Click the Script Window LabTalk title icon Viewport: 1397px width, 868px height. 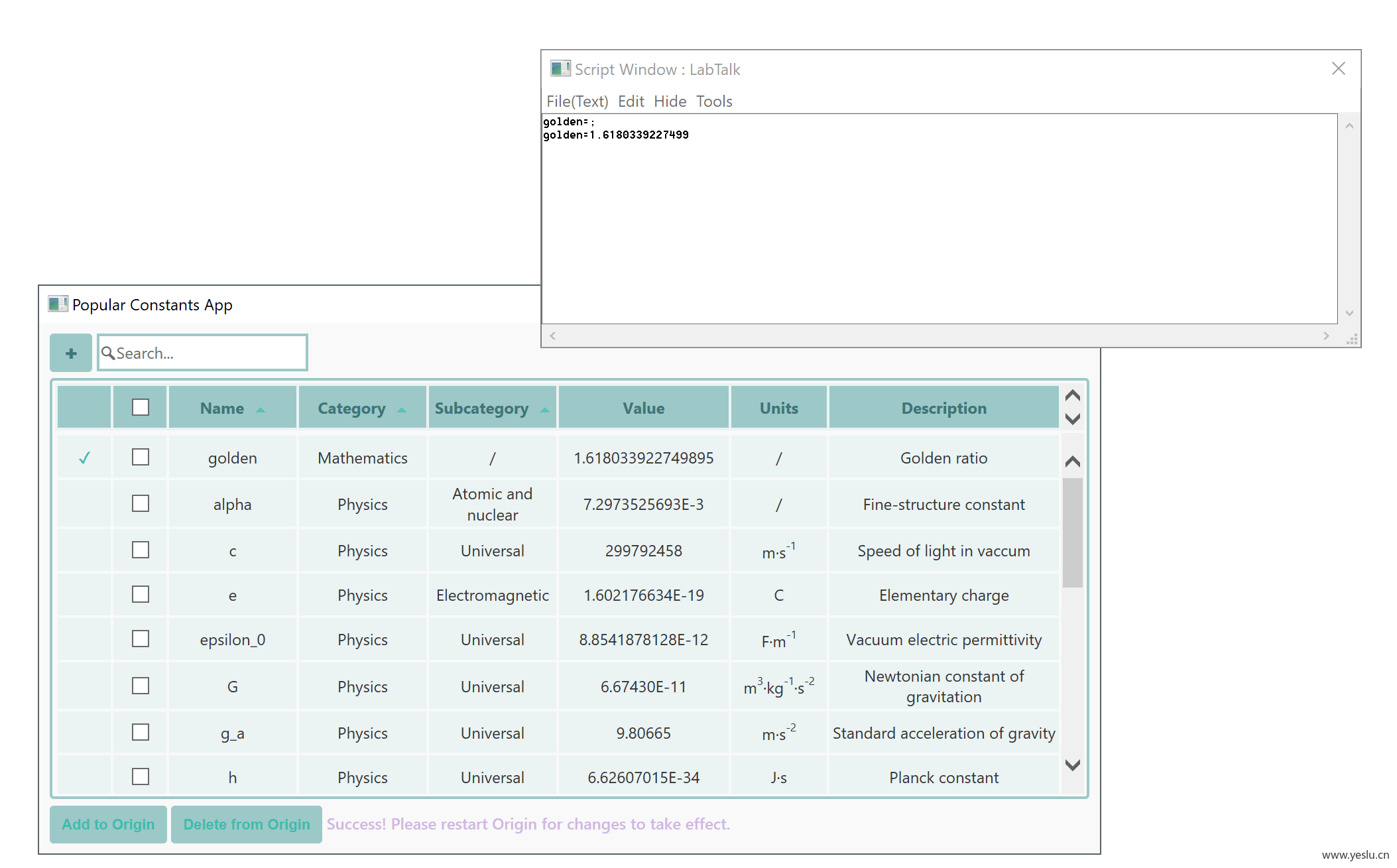click(x=560, y=69)
